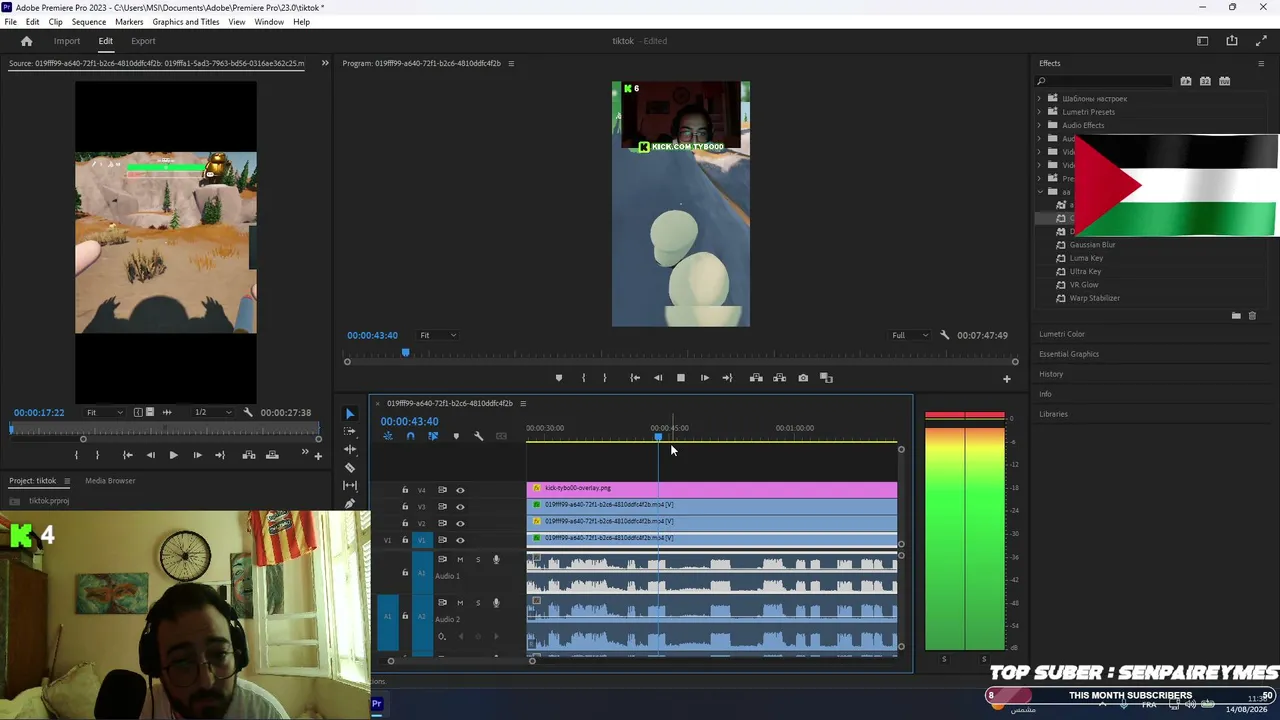1280x720 pixels.
Task: Open the Sequence menu
Action: click(89, 22)
